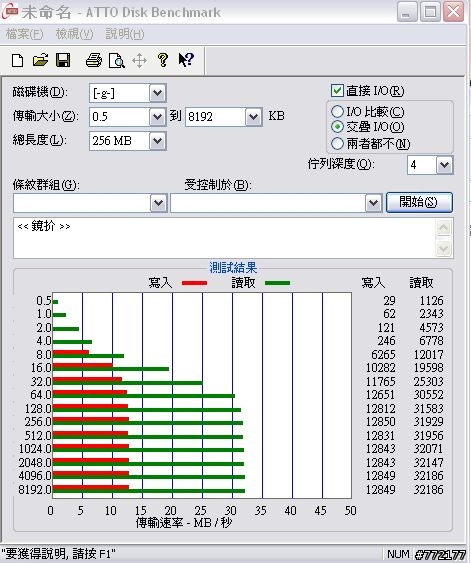Click the NUM status bar indicator
The image size is (471, 563).
(x=398, y=554)
